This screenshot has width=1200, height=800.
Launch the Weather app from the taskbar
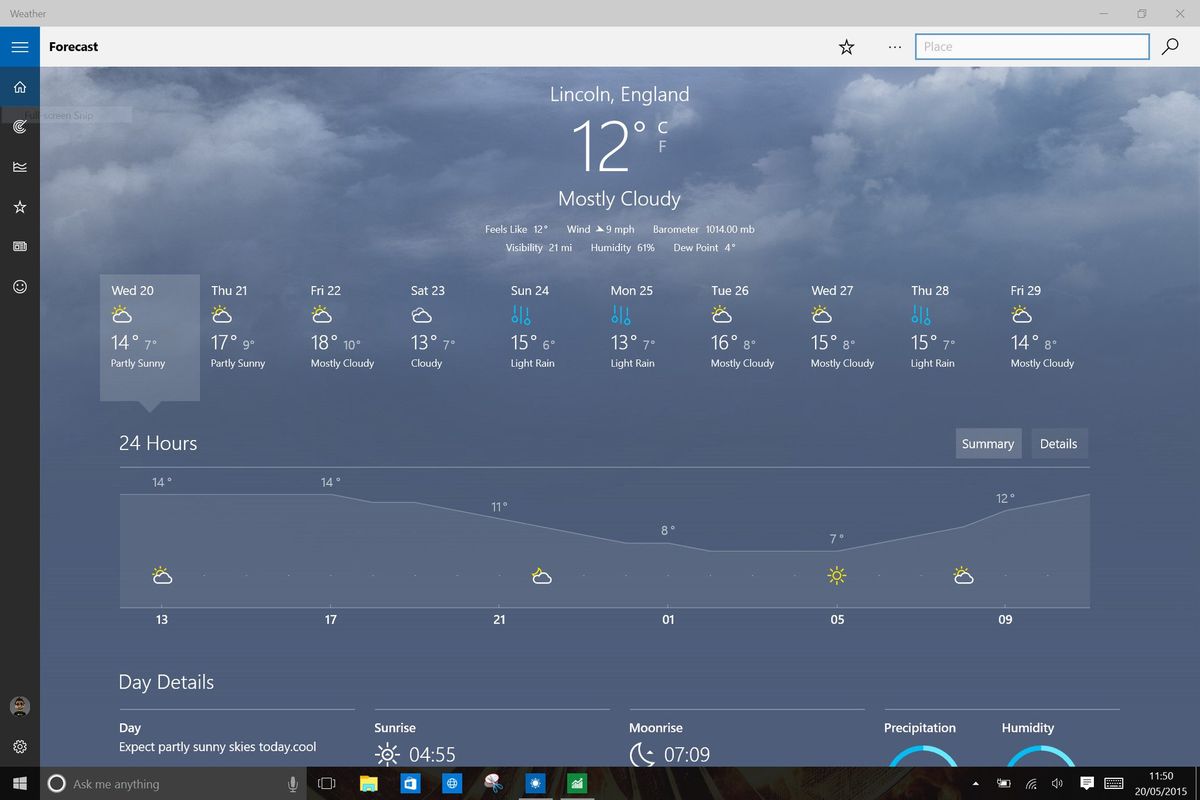(536, 783)
